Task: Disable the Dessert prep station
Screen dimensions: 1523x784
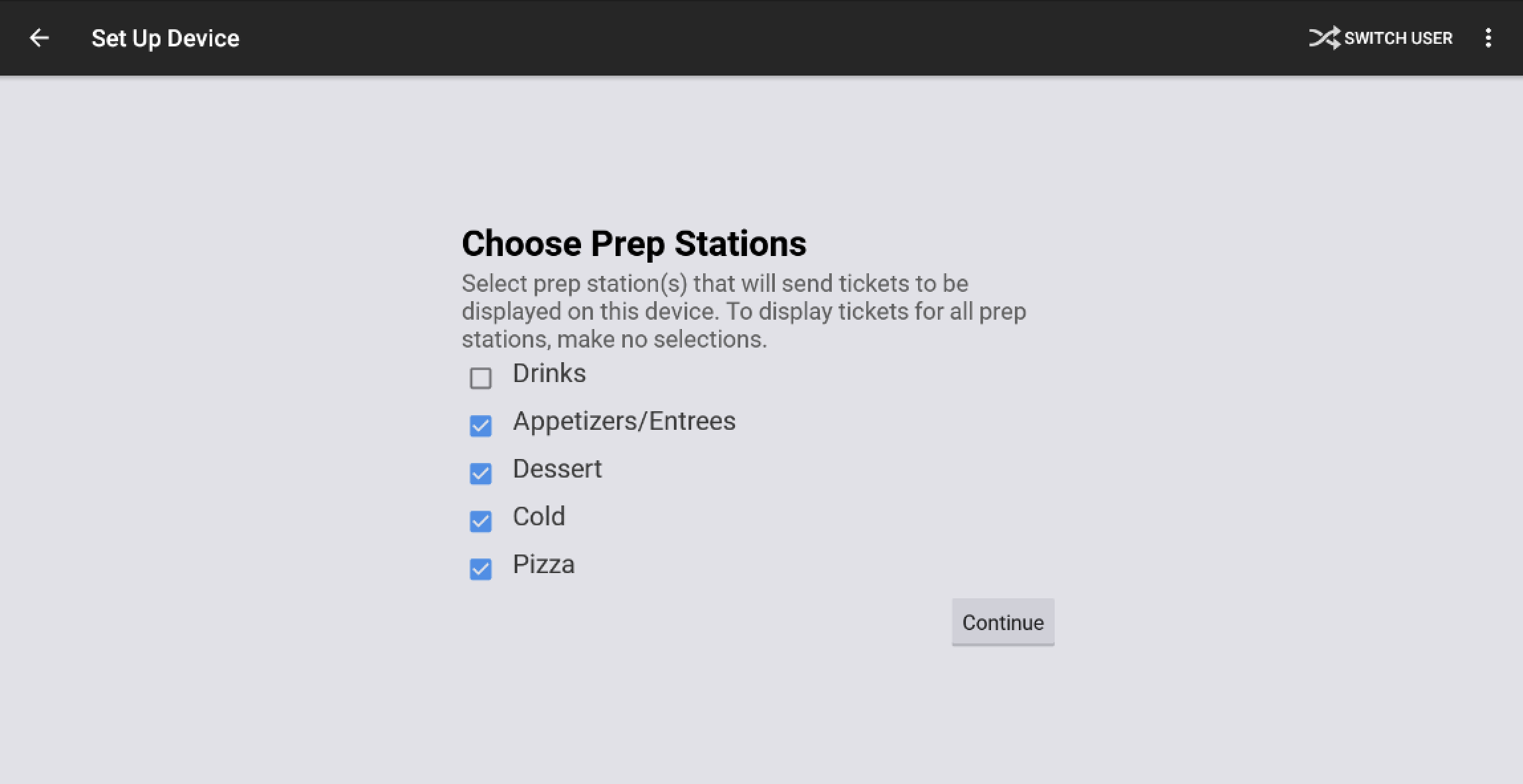Action: [x=480, y=473]
